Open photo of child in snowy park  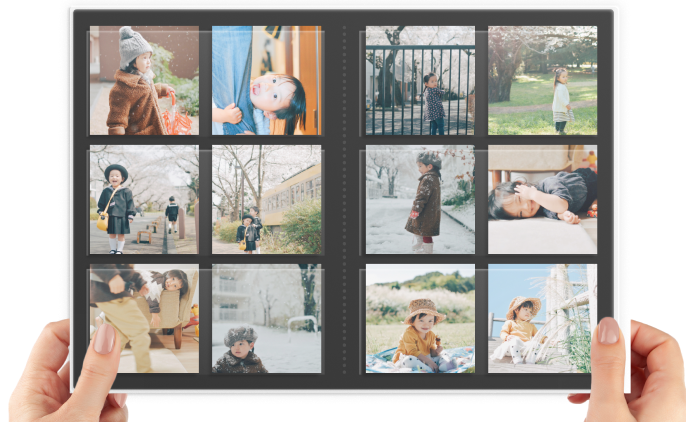[x=266, y=318]
